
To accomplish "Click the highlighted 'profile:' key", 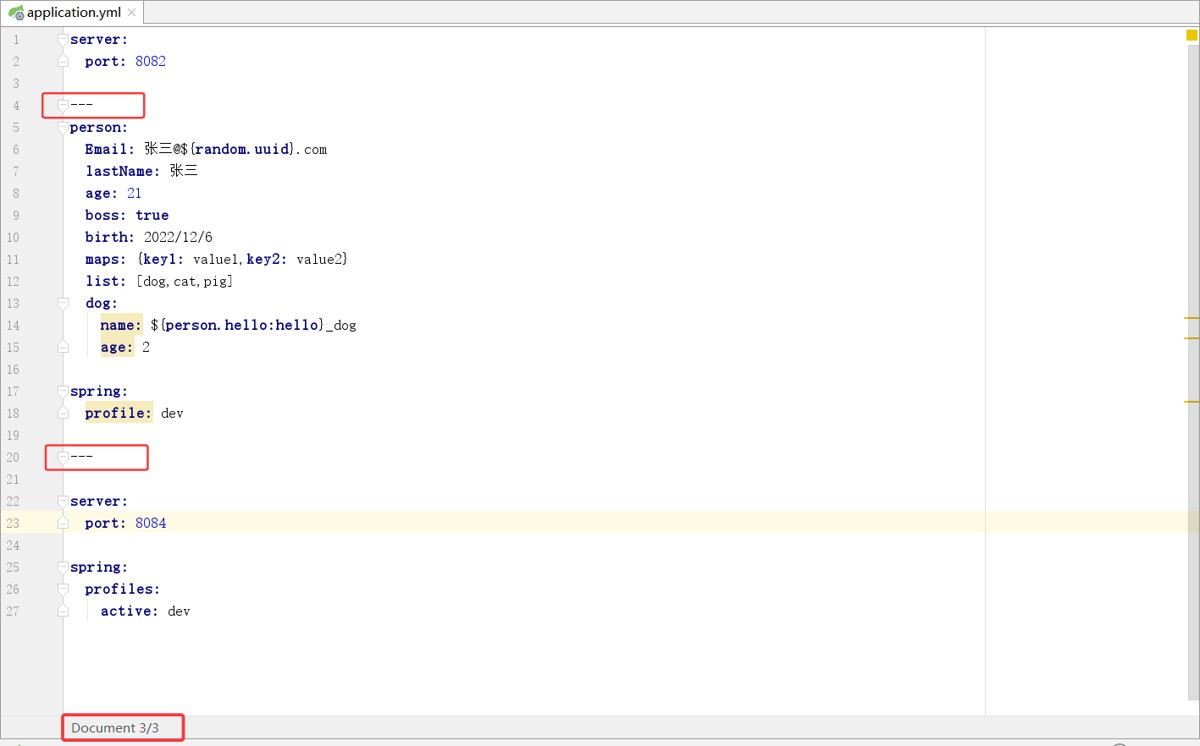I will 118,413.
